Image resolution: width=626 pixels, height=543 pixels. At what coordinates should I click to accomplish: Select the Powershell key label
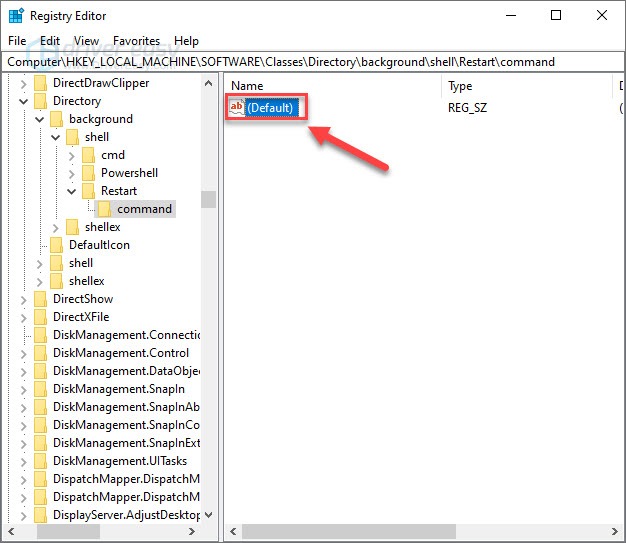tap(129, 173)
